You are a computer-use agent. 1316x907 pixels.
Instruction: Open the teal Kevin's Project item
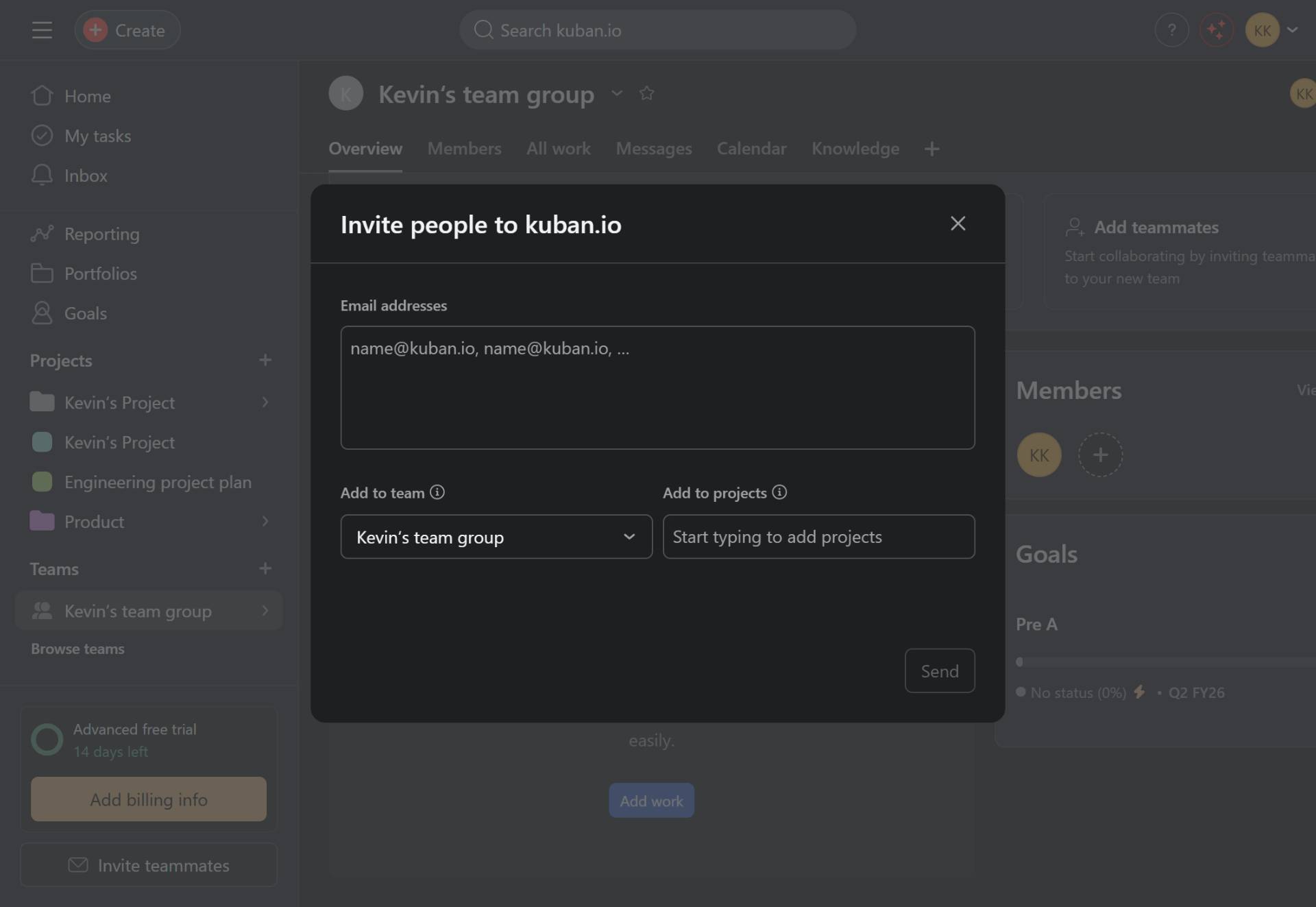point(149,442)
